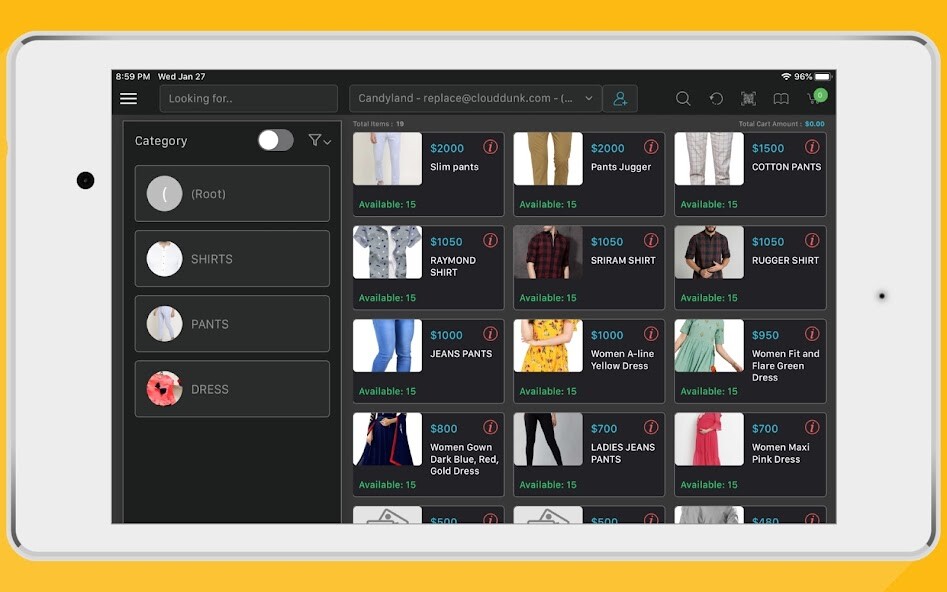Viewport: 947px width, 592px height.
Task: Show info for Women A-line Yellow Dress
Action: pos(651,333)
